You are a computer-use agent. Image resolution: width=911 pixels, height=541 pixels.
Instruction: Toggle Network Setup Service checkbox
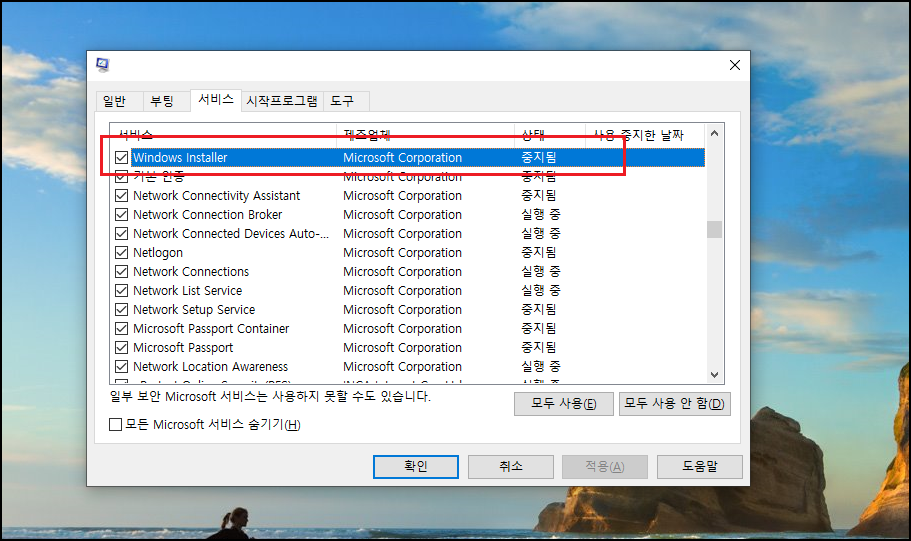click(121, 309)
